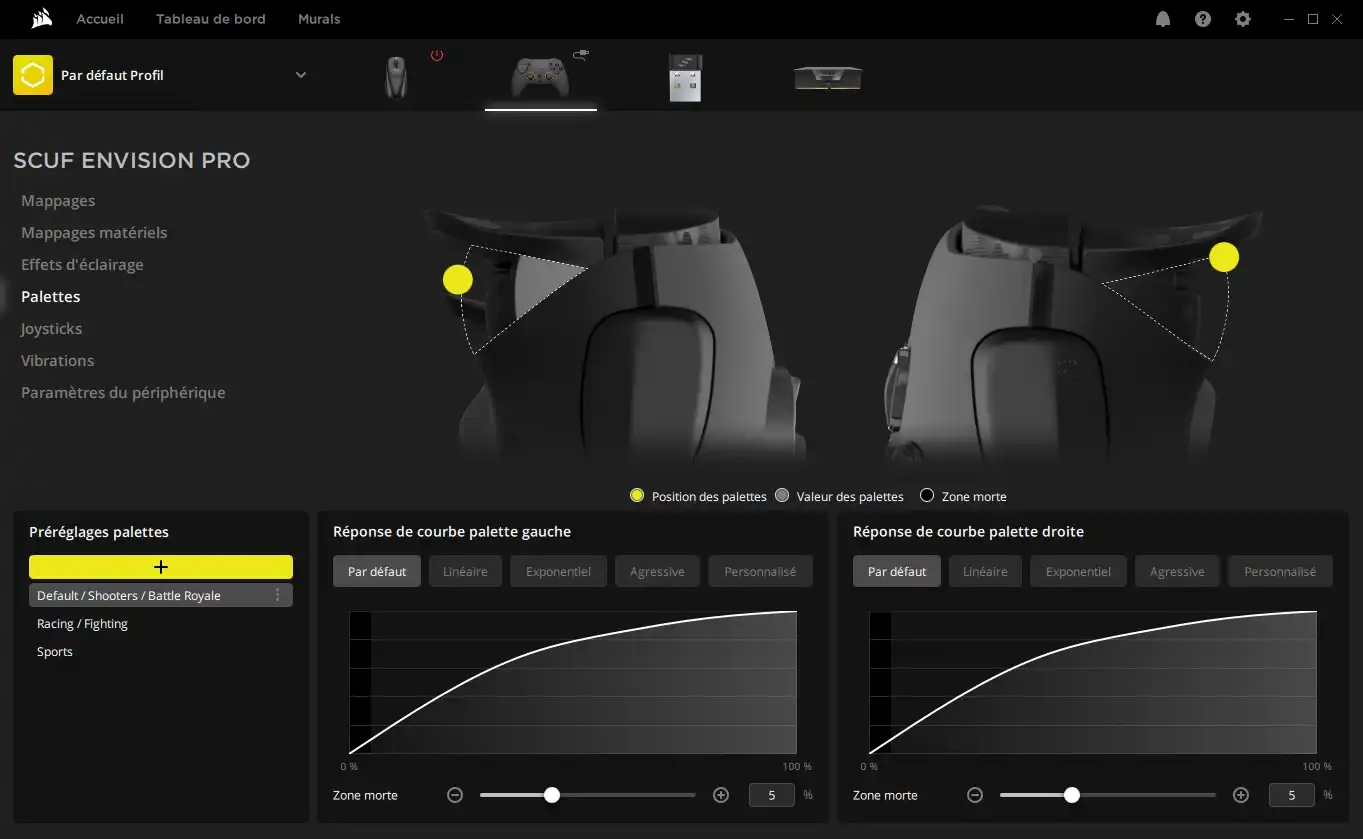Click the right paddle dead zone value field
This screenshot has width=1363, height=839.
click(1291, 795)
